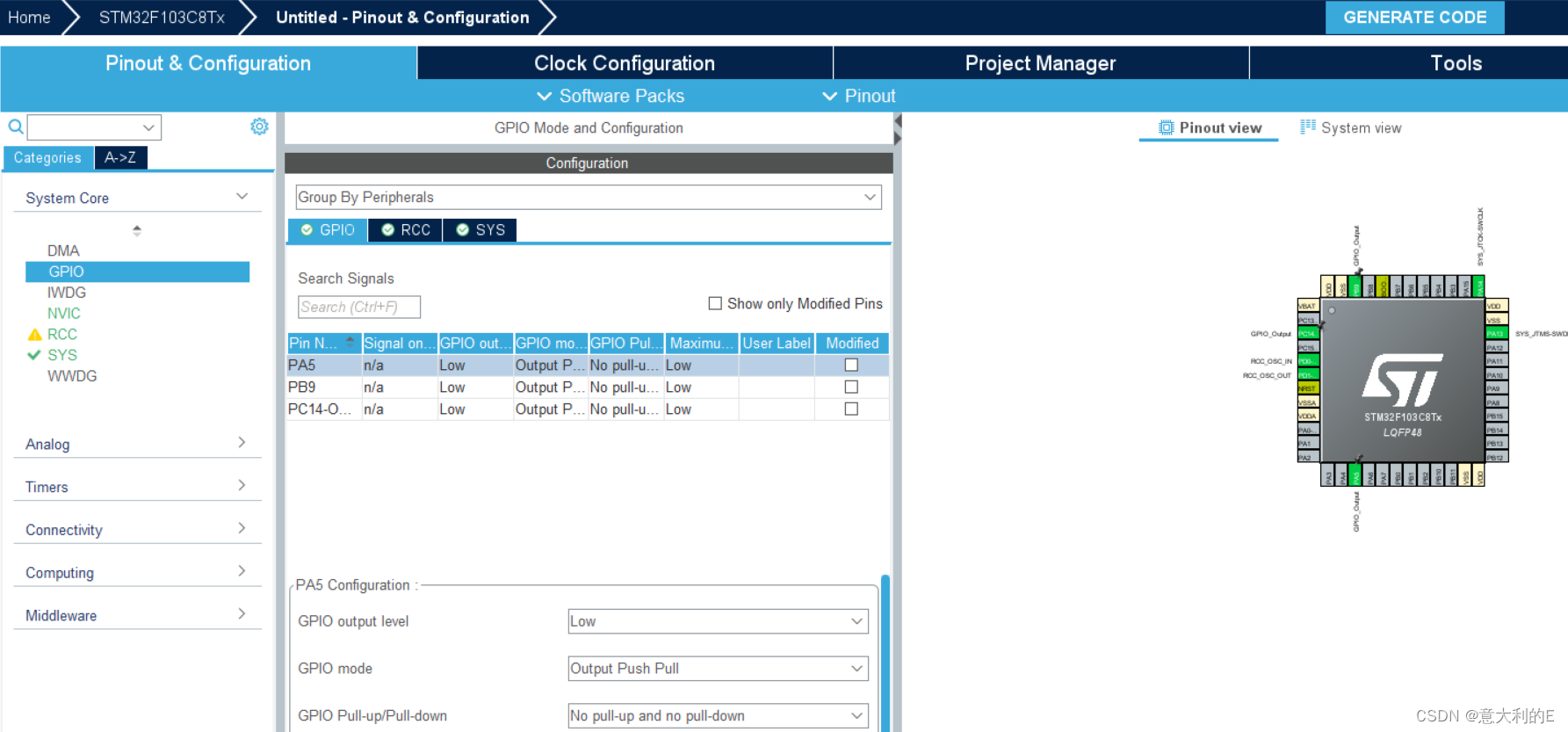Click the expand arrow below panel divider top

pos(898,138)
